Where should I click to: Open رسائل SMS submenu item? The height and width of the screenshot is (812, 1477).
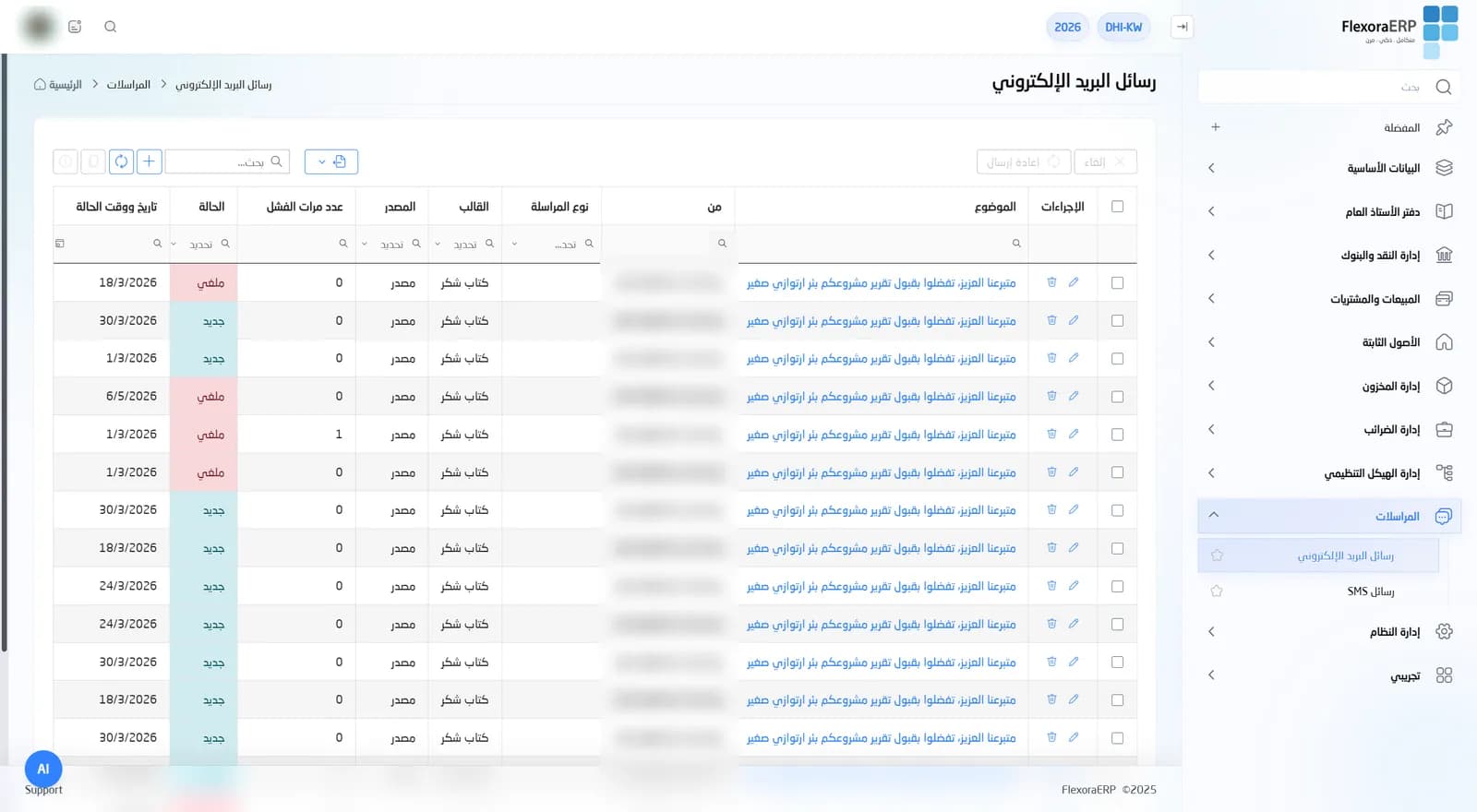pos(1371,591)
